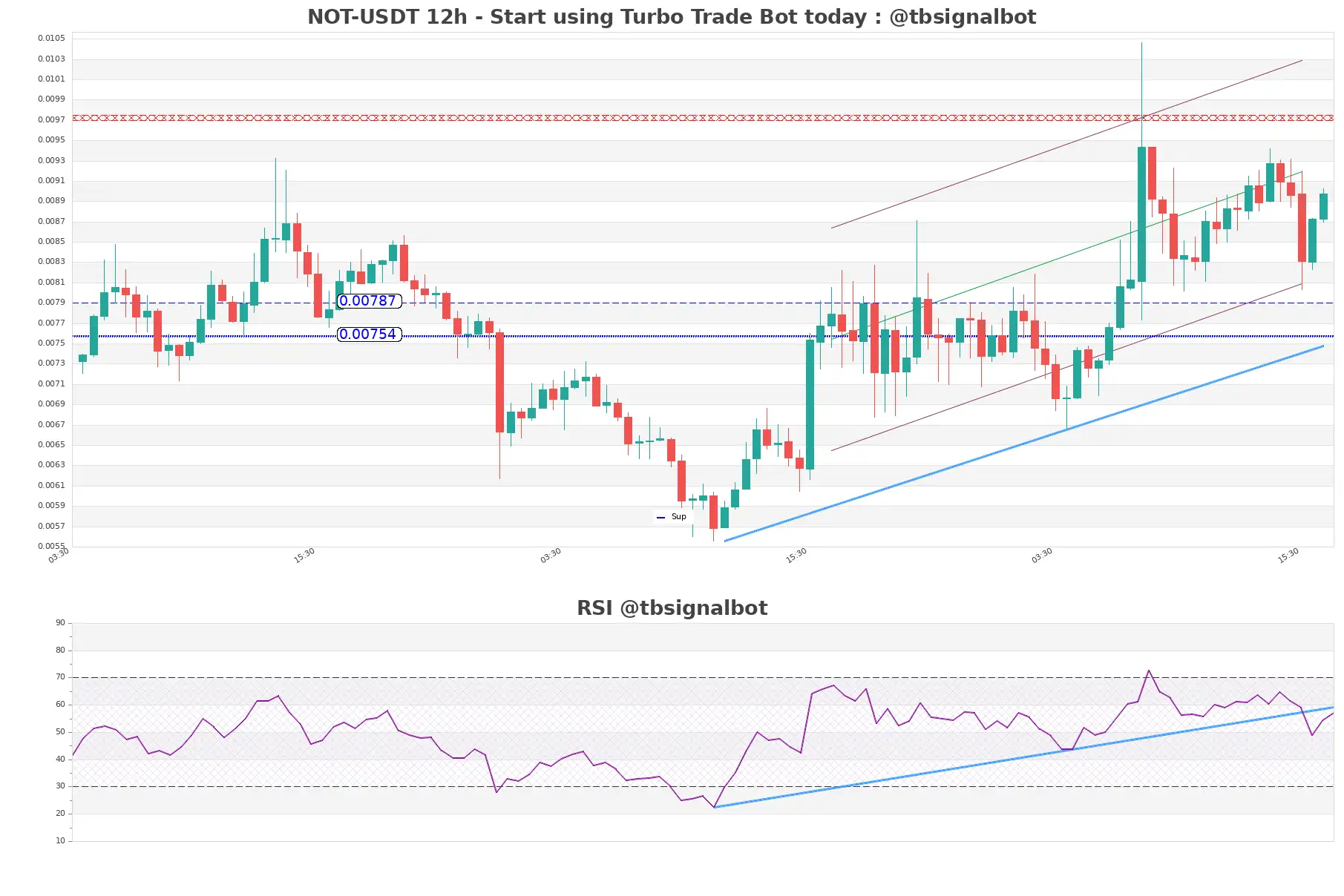Click the 0.0065 price axis label
This screenshot has width=1344, height=896.
point(51,444)
